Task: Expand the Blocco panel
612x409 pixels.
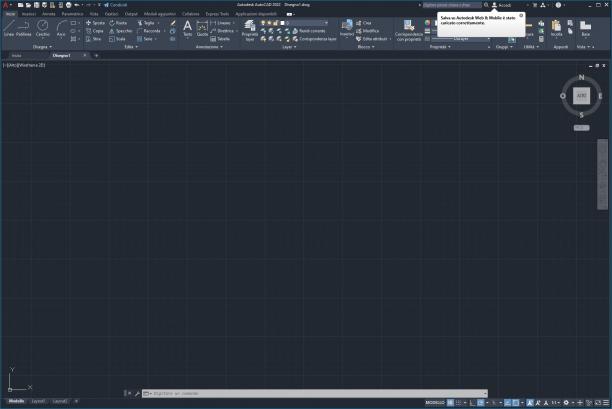Action: point(366,47)
